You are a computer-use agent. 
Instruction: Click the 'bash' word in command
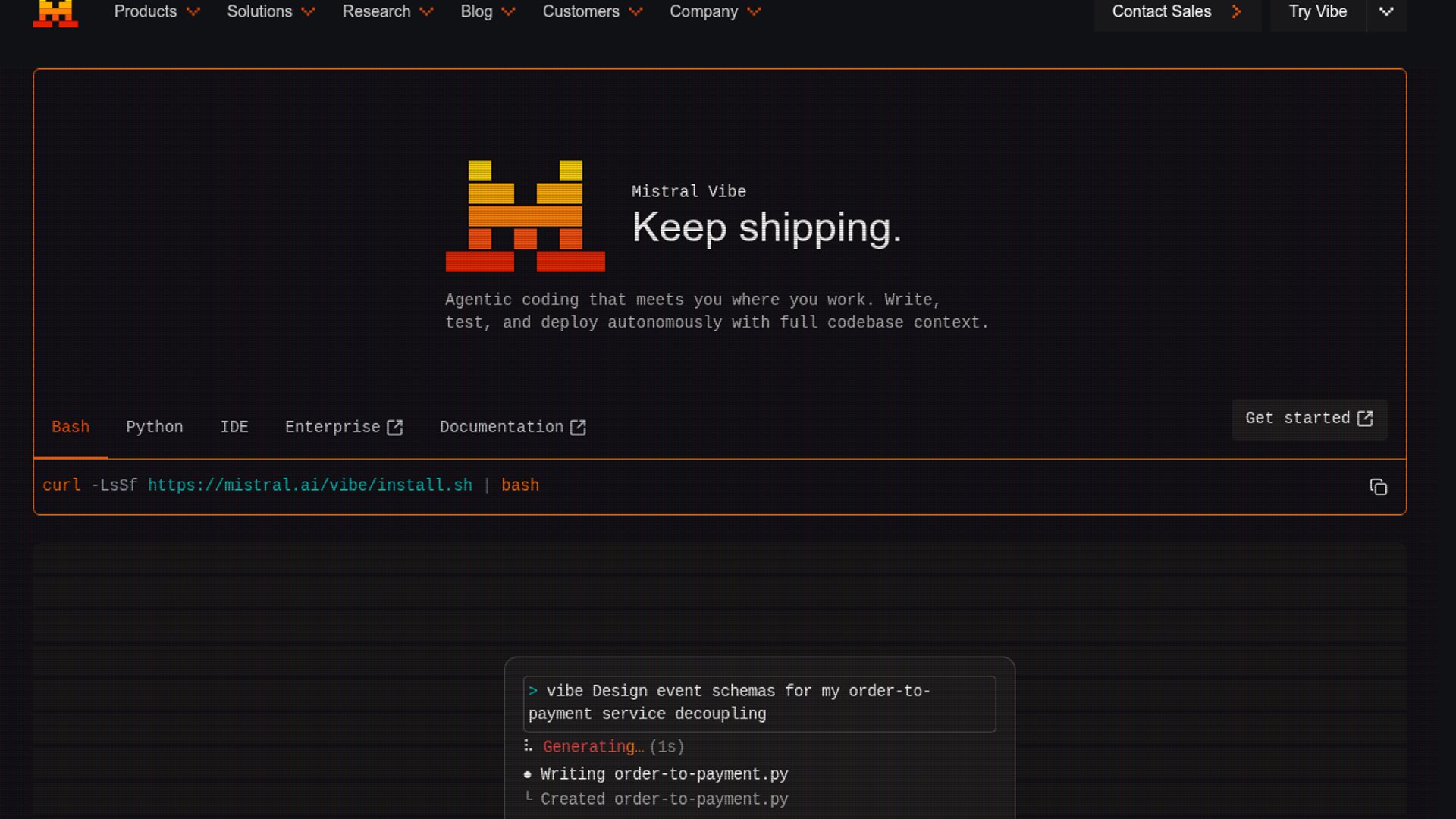520,485
